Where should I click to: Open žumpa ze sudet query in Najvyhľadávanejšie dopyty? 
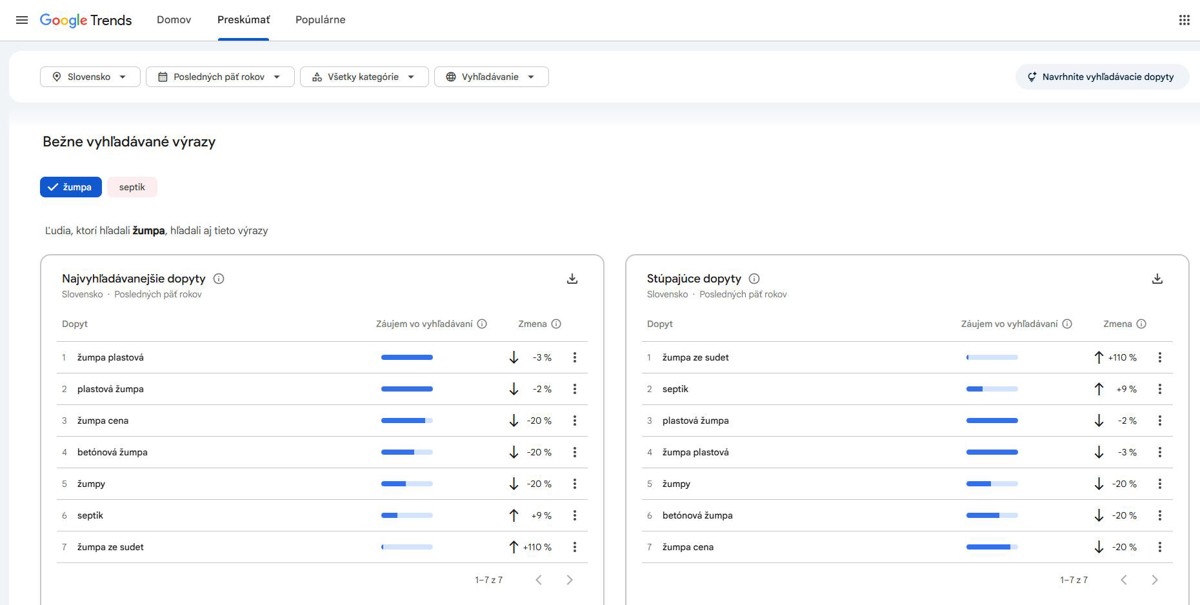(111, 548)
